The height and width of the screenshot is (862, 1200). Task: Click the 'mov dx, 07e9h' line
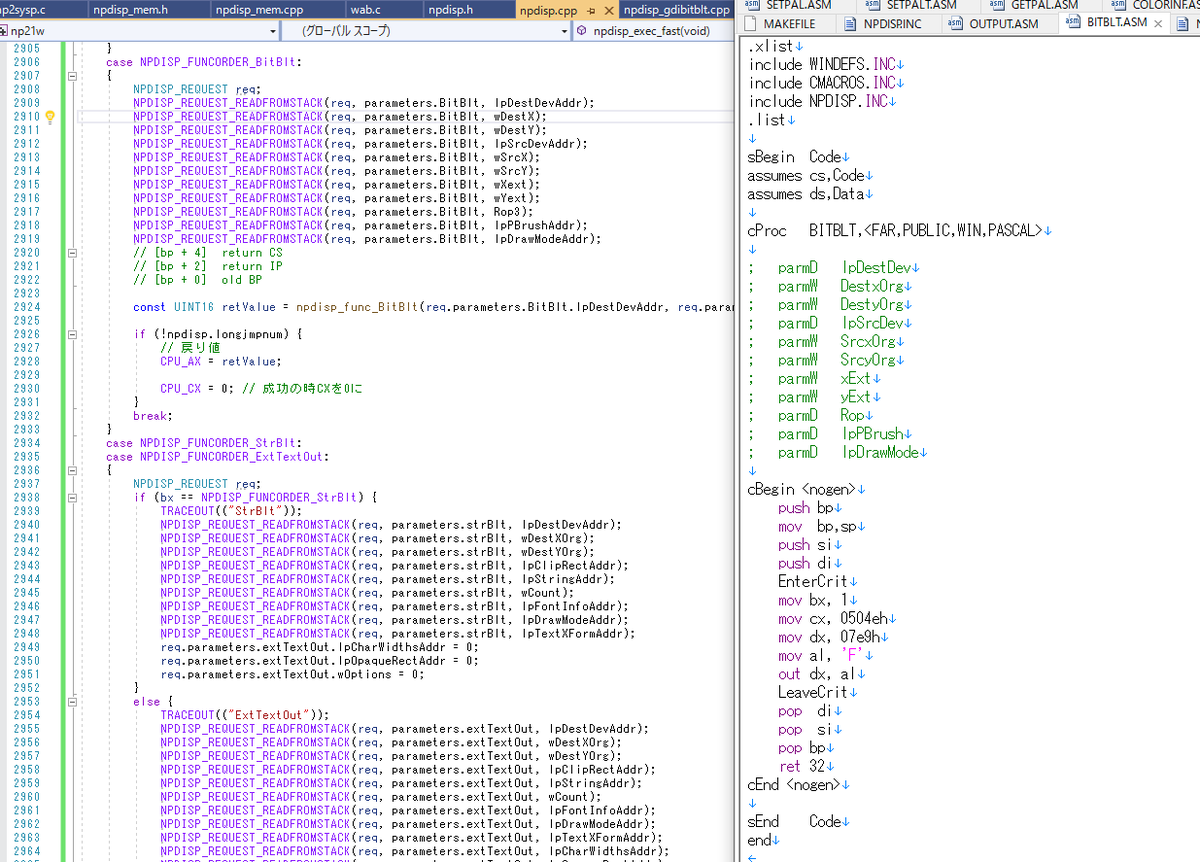click(x=829, y=637)
